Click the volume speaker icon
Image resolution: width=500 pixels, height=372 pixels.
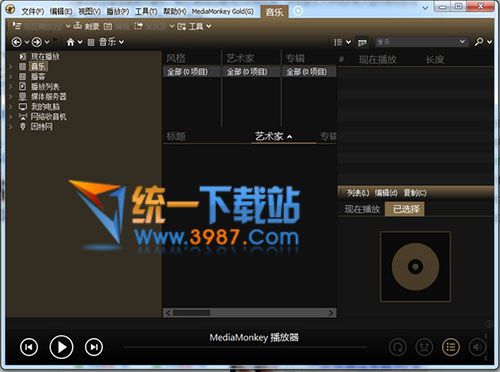pos(477,347)
